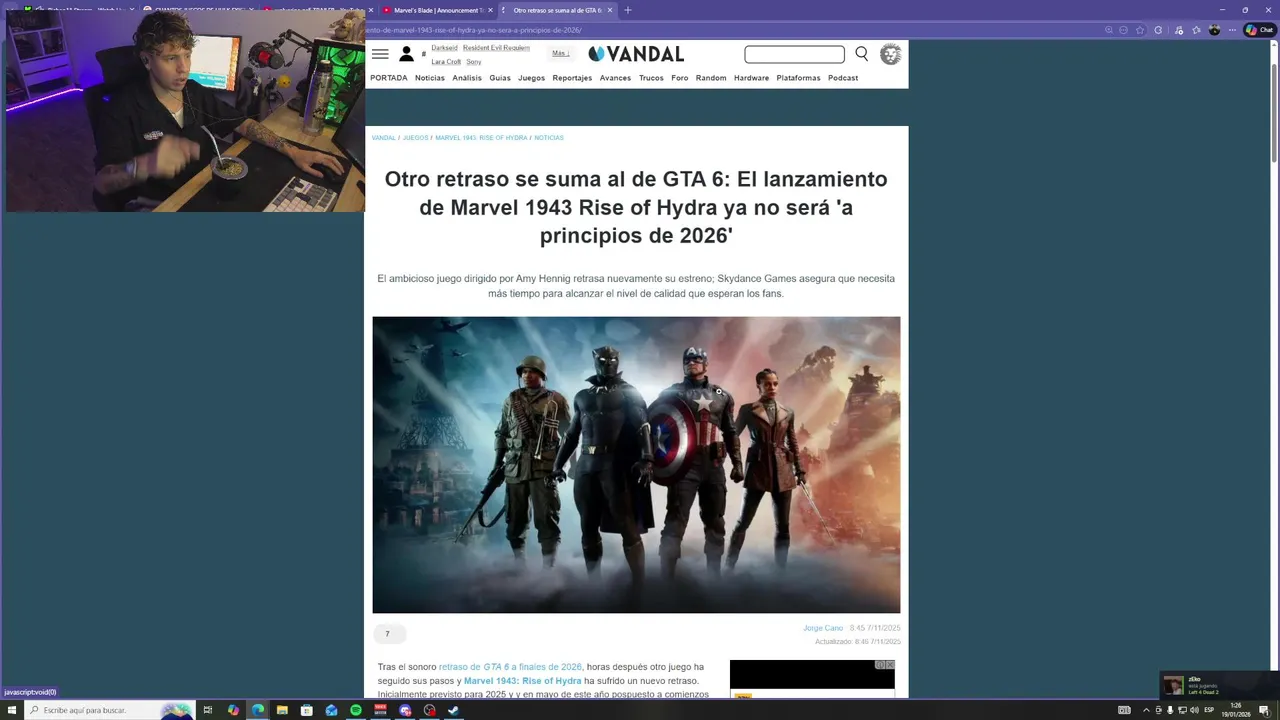Open browser extensions icon

1158,30
